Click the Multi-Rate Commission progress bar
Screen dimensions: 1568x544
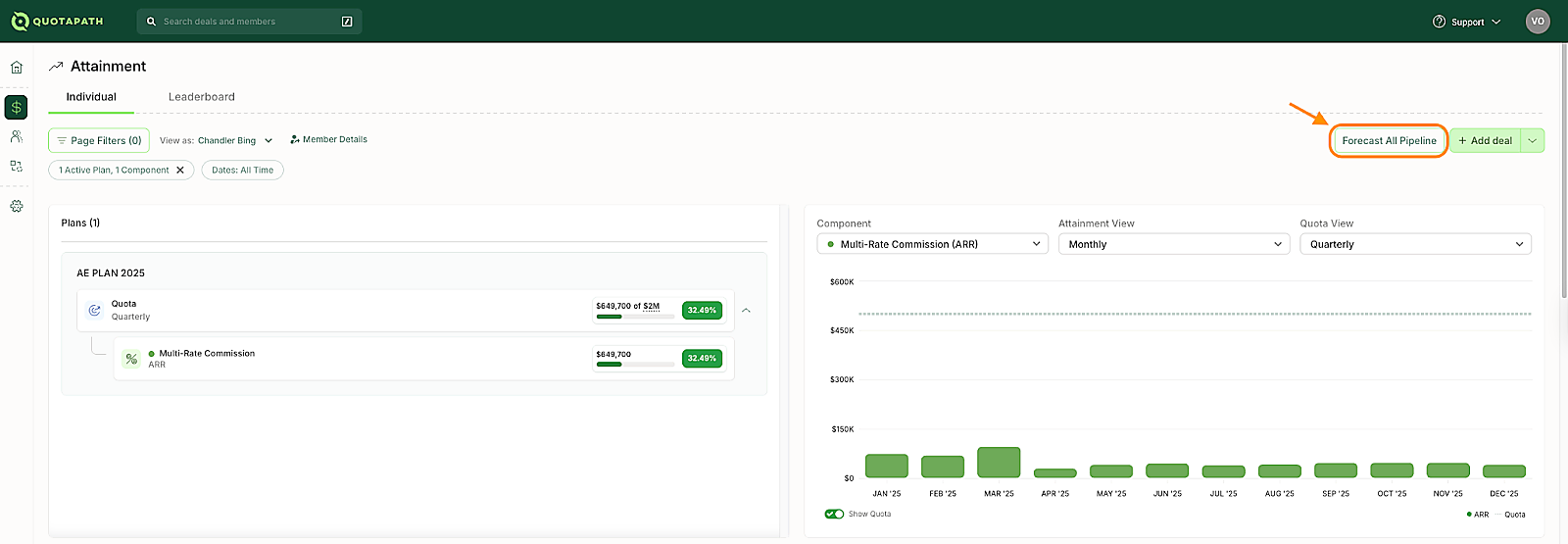coord(634,365)
